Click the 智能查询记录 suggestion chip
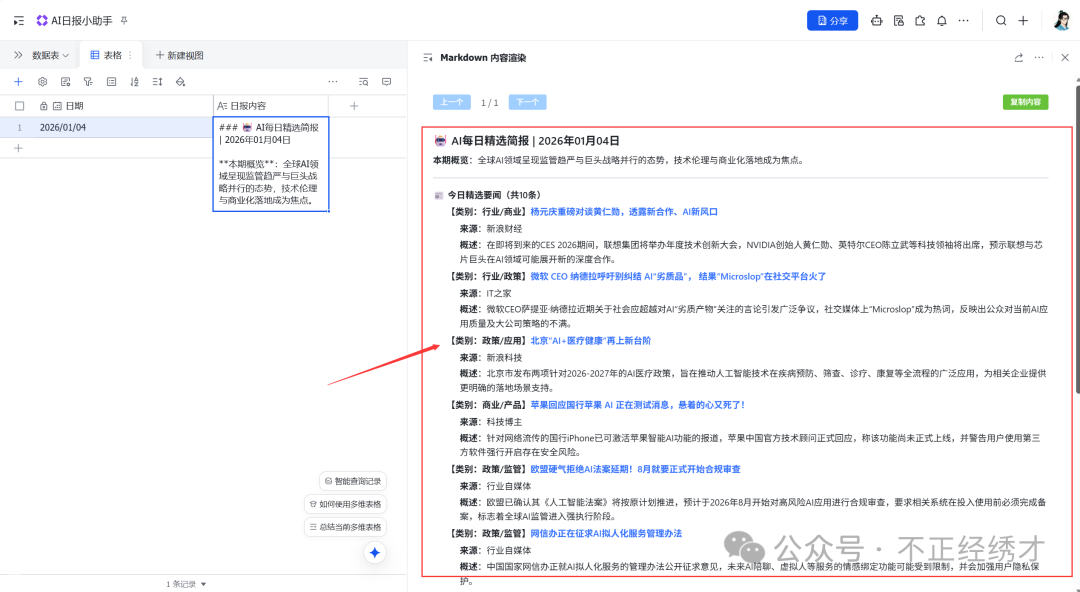The height and width of the screenshot is (592, 1080). click(353, 481)
